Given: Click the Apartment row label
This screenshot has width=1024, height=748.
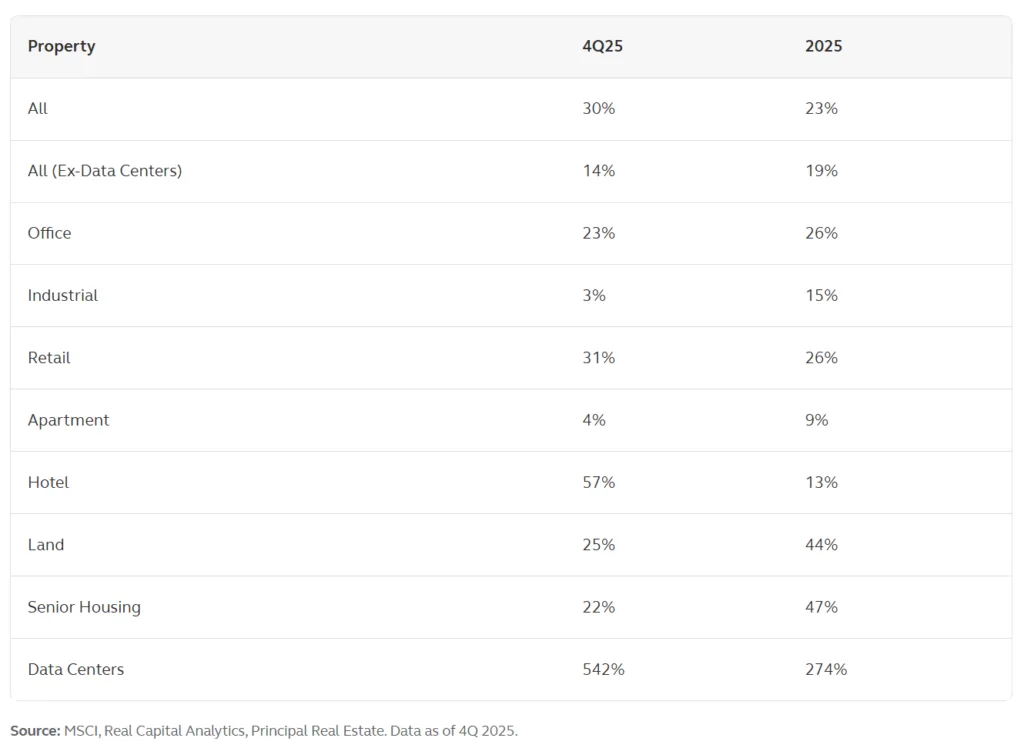Looking at the screenshot, I should 69,420.
